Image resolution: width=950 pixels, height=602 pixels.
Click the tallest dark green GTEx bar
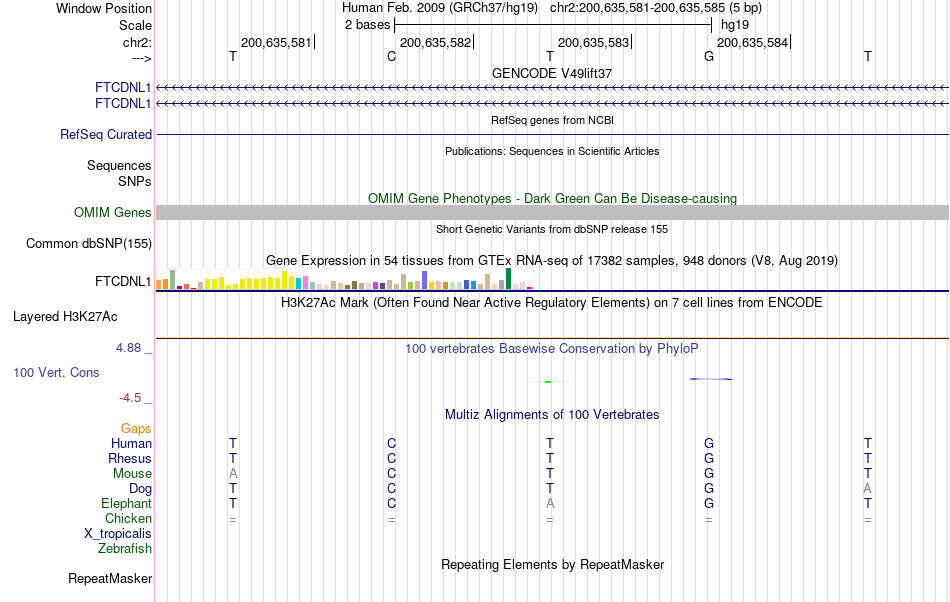(508, 279)
